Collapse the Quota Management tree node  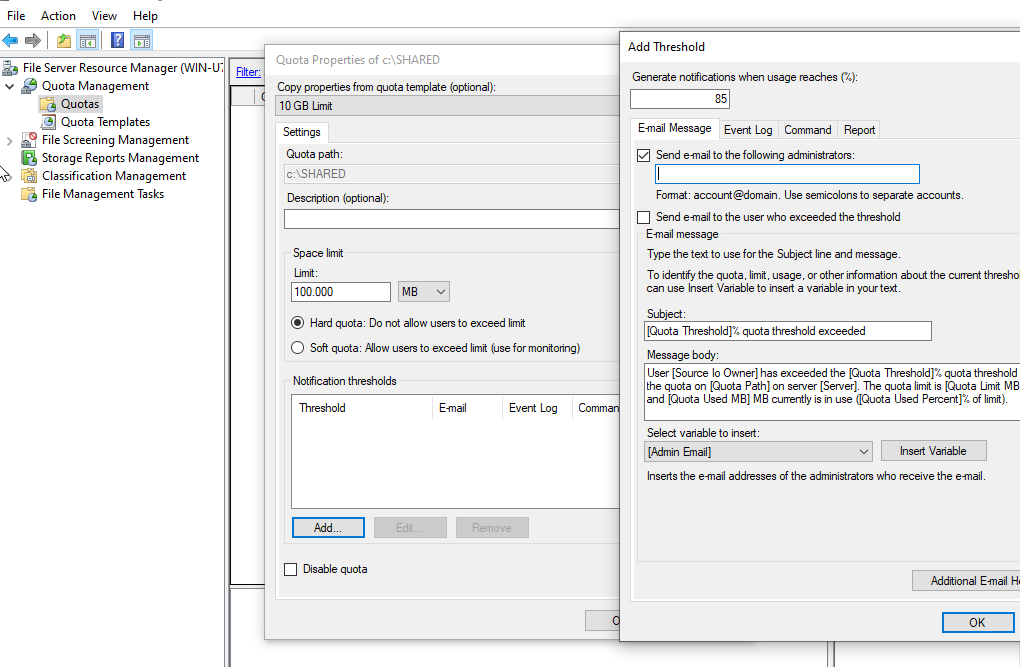[10, 86]
